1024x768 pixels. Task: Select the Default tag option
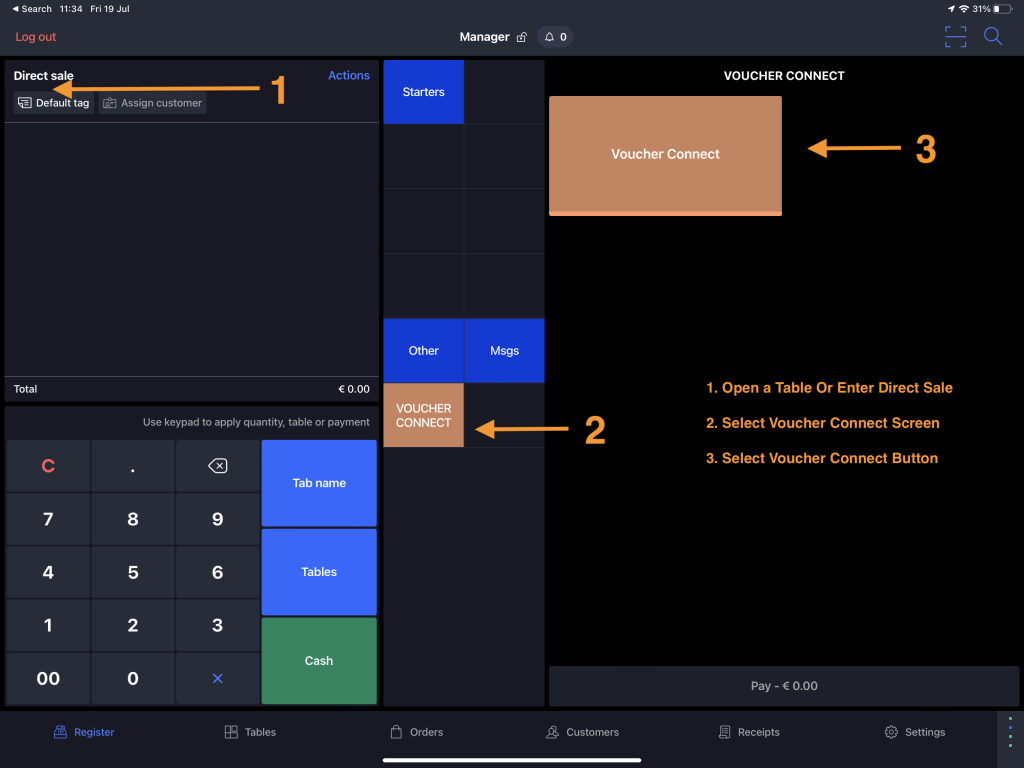click(54, 103)
